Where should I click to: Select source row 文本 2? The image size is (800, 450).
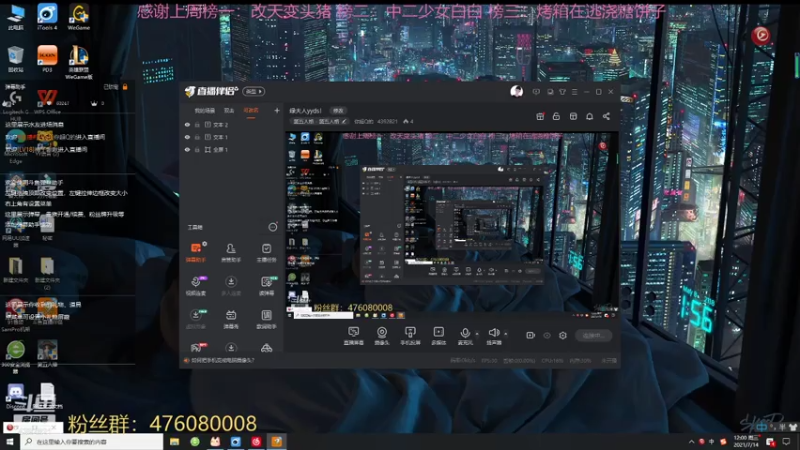point(232,124)
